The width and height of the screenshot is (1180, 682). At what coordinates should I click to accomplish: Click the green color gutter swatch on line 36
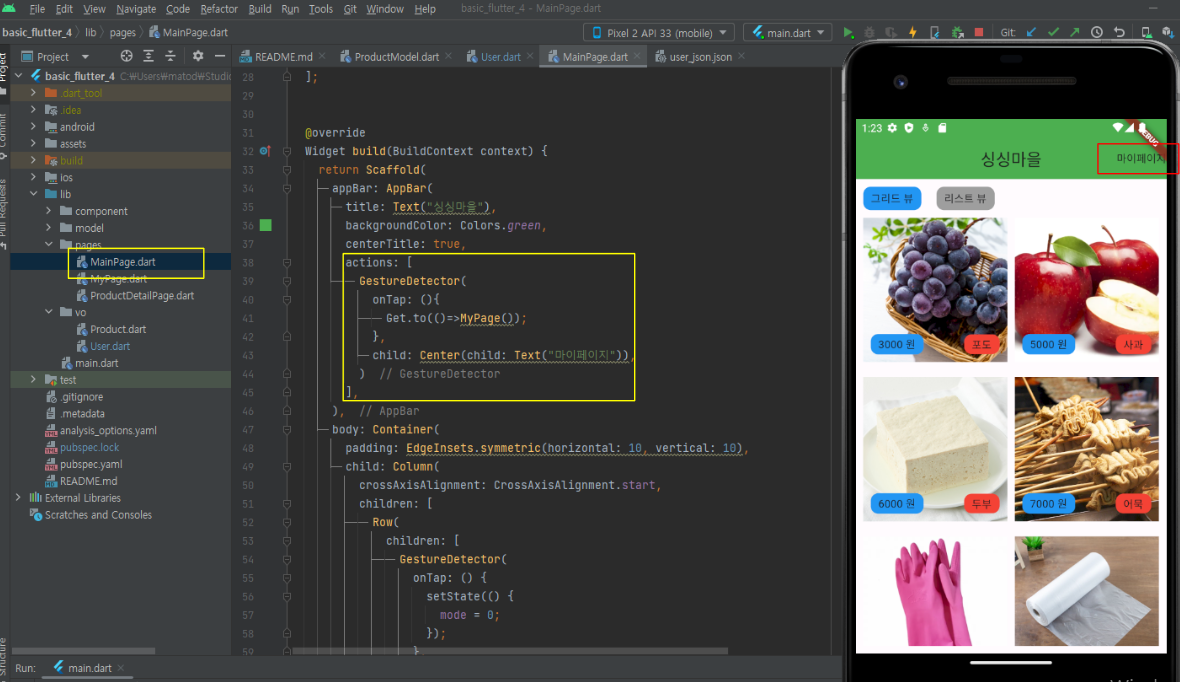pos(266,225)
